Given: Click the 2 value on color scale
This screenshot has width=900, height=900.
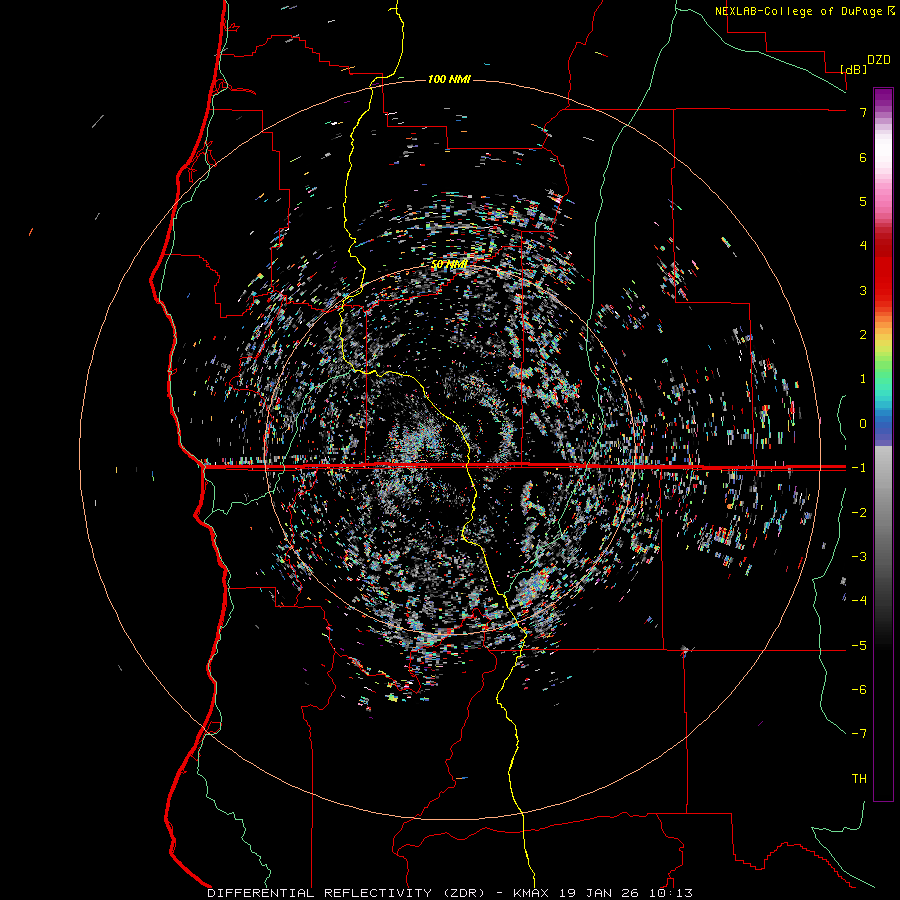Looking at the screenshot, I should click(x=863, y=335).
